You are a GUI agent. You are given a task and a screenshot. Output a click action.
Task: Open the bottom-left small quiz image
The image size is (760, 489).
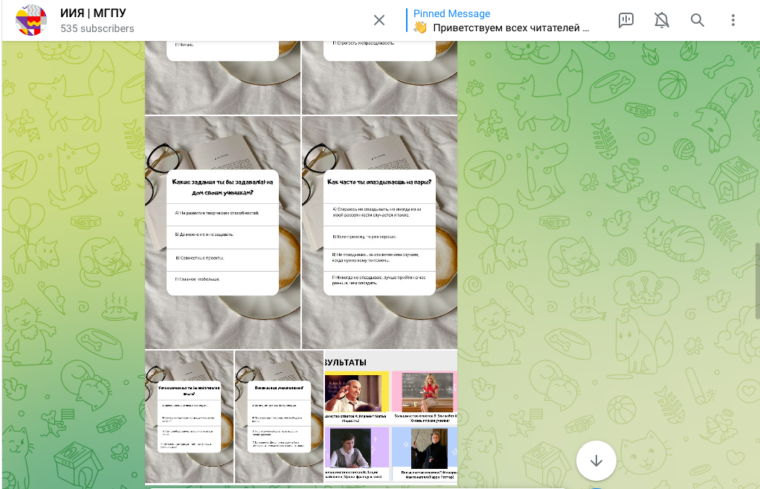[x=189, y=416]
